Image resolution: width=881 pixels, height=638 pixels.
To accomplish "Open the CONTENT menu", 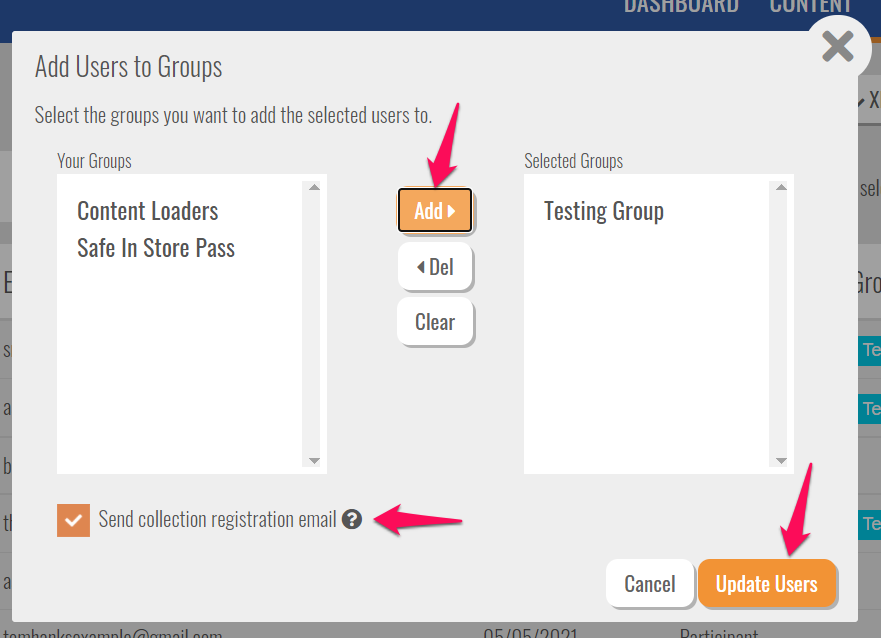I will [x=809, y=6].
